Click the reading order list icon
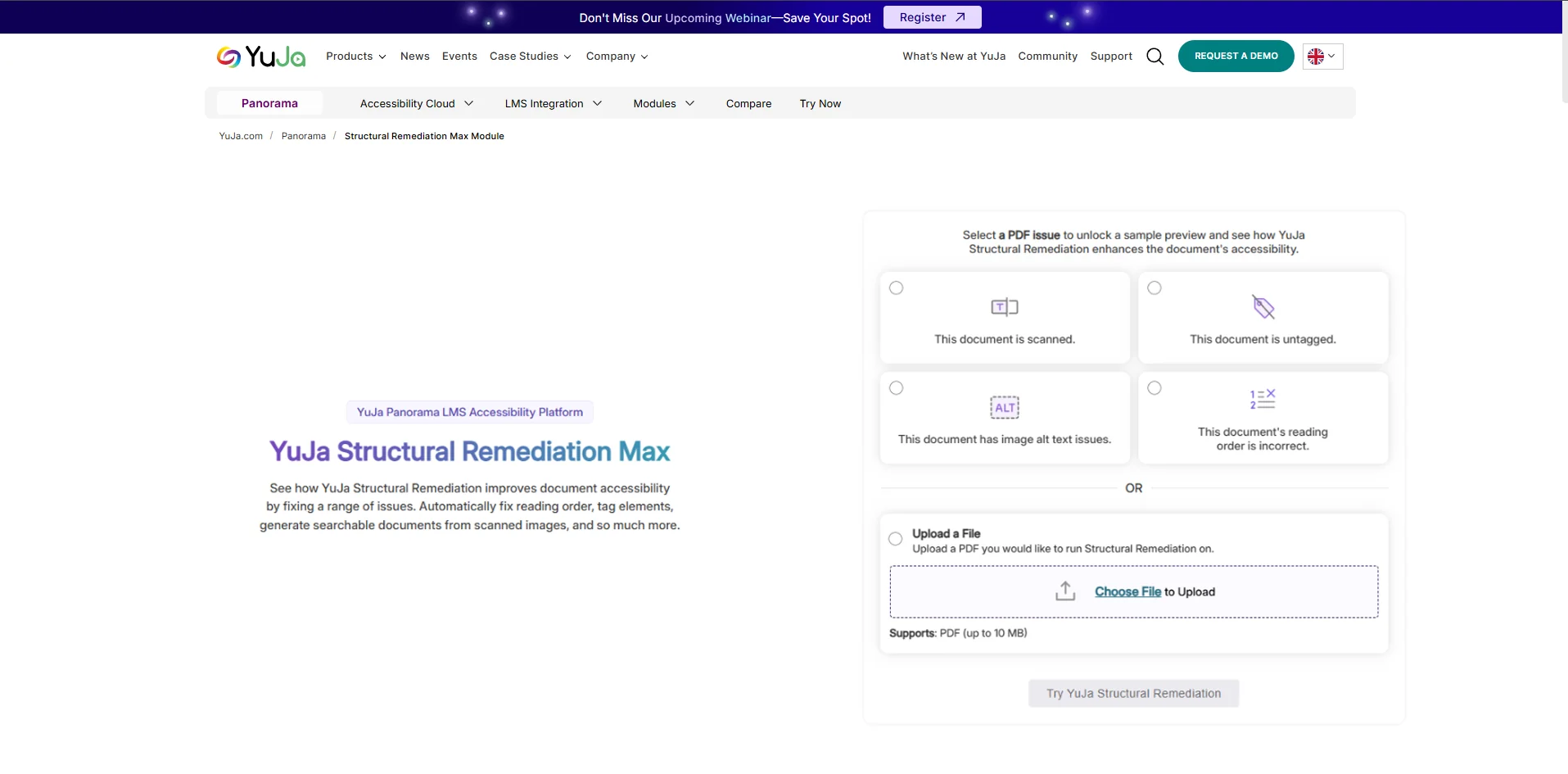The image size is (1568, 774). [1262, 399]
